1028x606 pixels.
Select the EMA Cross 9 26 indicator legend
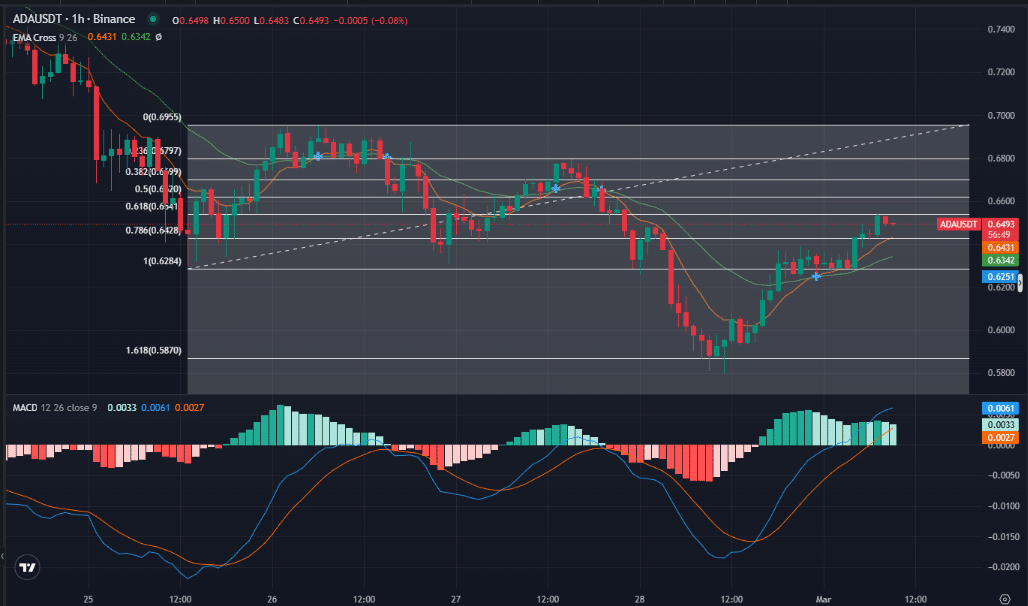pos(45,37)
